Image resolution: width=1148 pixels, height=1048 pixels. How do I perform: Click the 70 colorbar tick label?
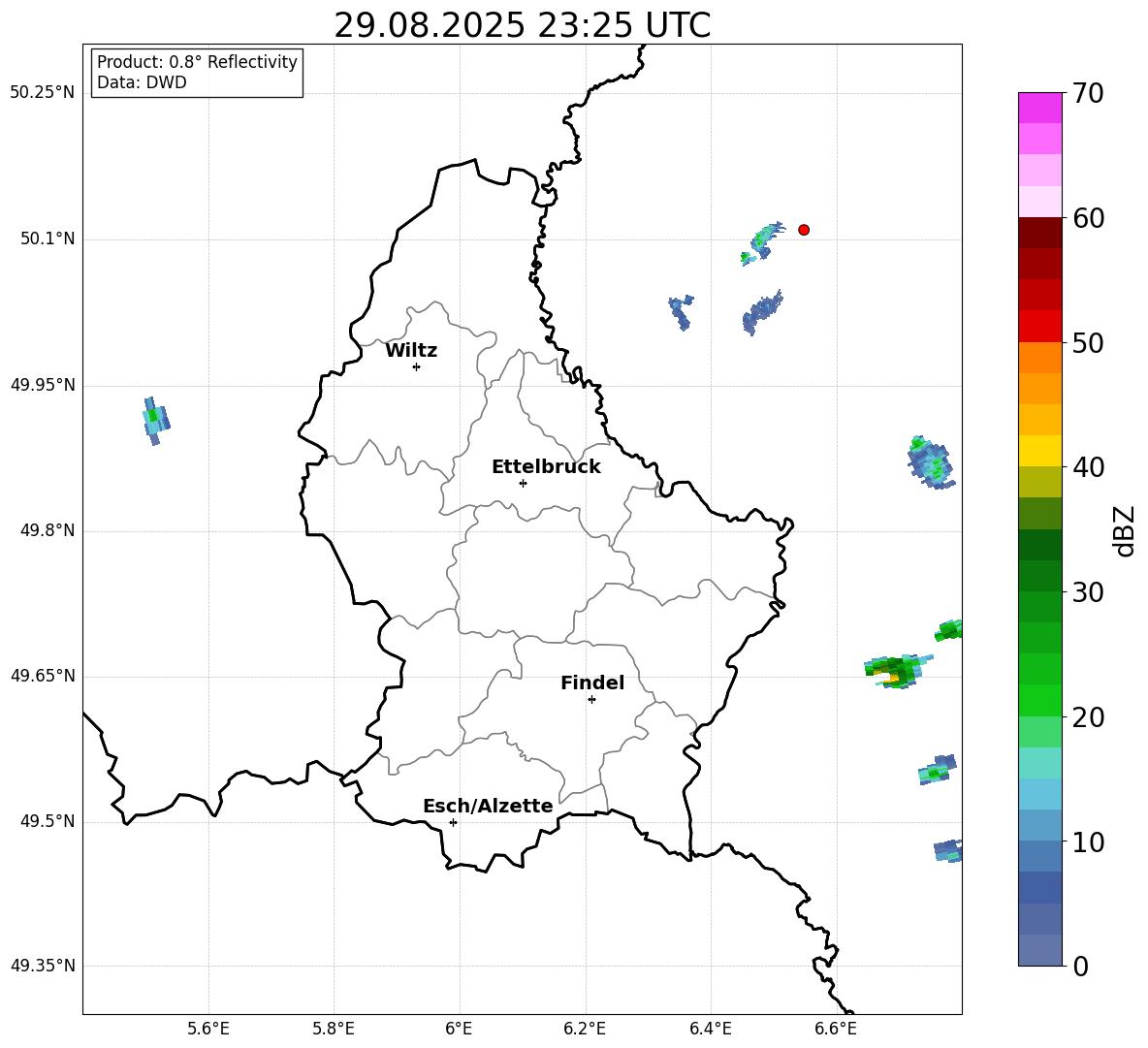(1088, 94)
